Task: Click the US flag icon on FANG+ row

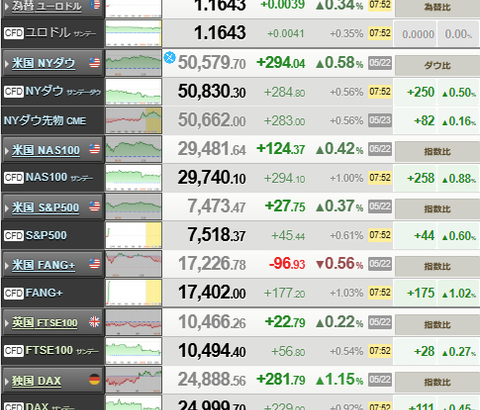Action: (95, 264)
